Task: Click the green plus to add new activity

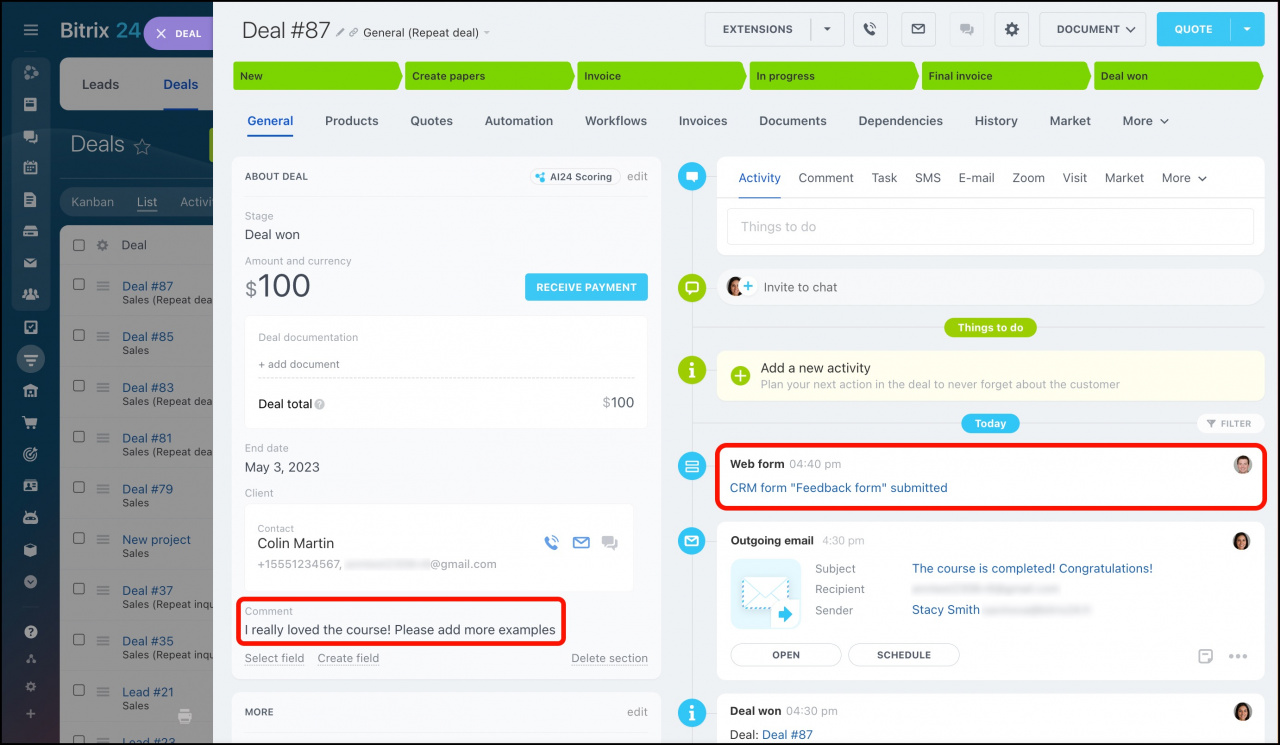Action: (x=740, y=376)
